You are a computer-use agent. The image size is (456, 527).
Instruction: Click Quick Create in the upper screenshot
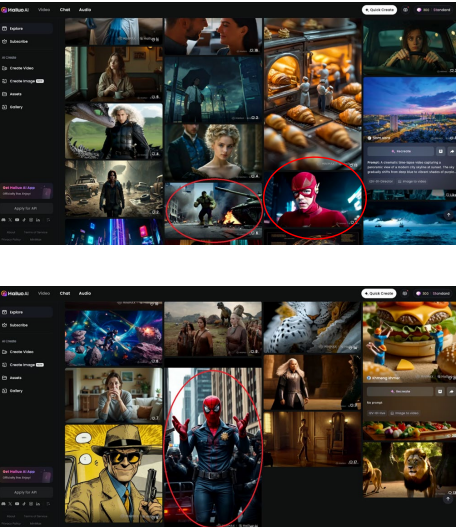[379, 10]
